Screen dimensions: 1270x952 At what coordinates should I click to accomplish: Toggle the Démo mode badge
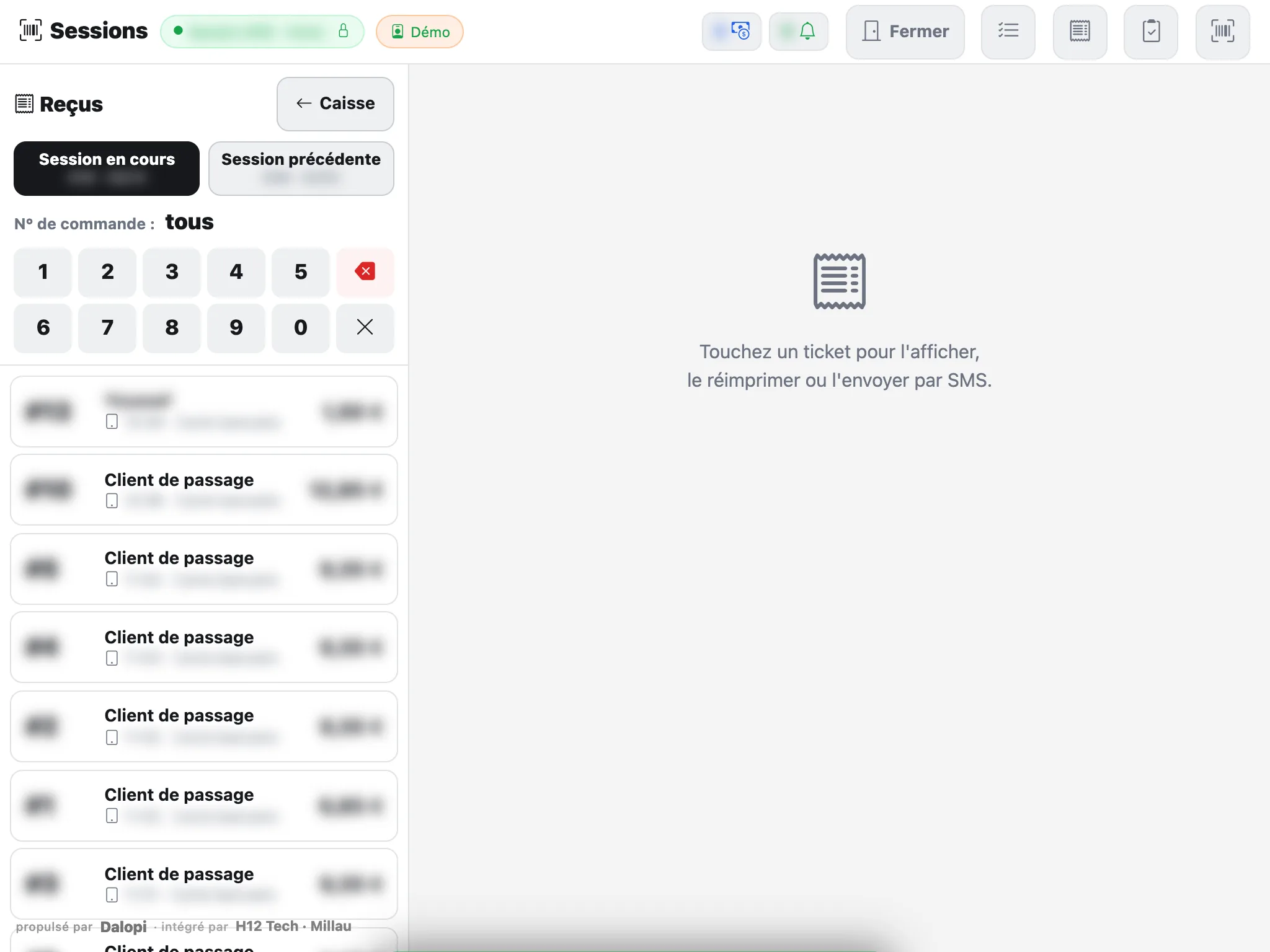click(420, 32)
